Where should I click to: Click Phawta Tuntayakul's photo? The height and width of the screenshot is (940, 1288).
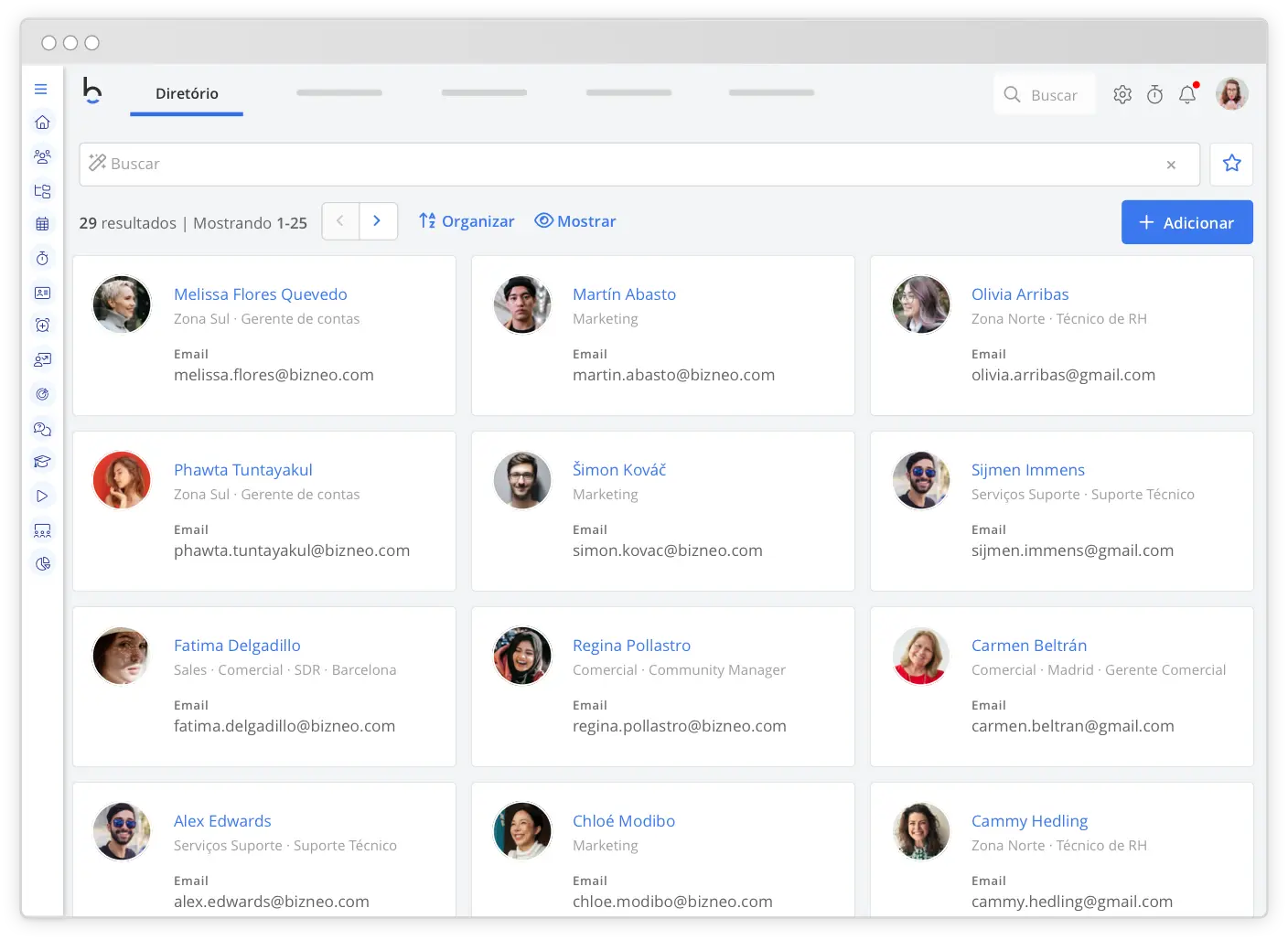(122, 480)
